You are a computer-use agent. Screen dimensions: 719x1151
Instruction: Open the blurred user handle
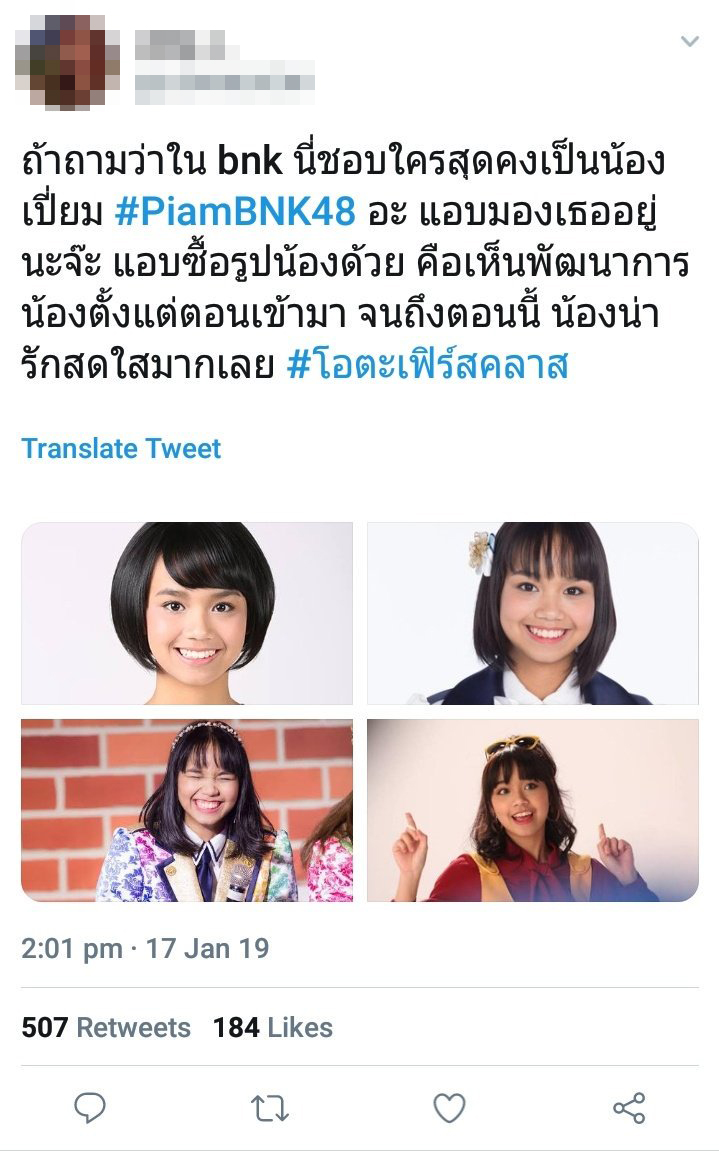pyautogui.click(x=225, y=89)
